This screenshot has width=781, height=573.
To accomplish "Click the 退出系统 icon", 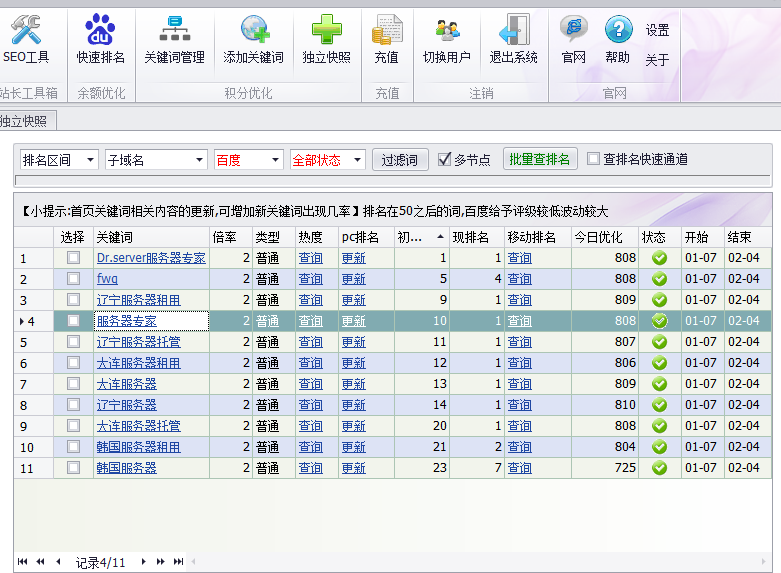I will click(x=513, y=40).
